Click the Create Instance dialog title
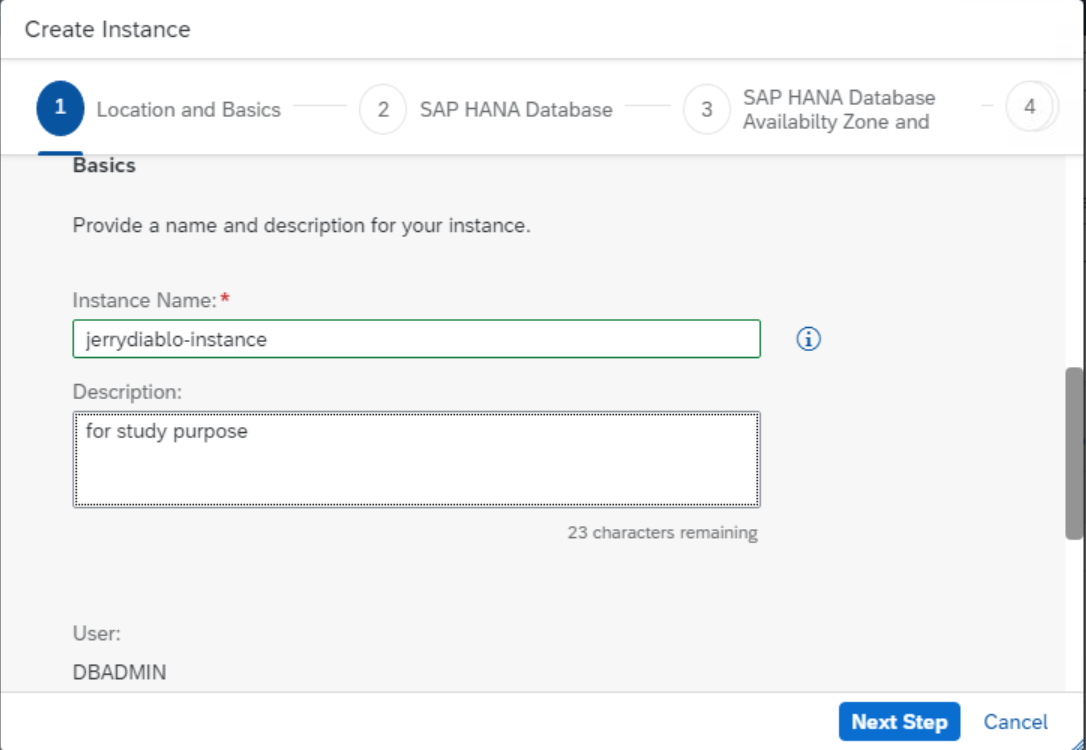 [107, 30]
